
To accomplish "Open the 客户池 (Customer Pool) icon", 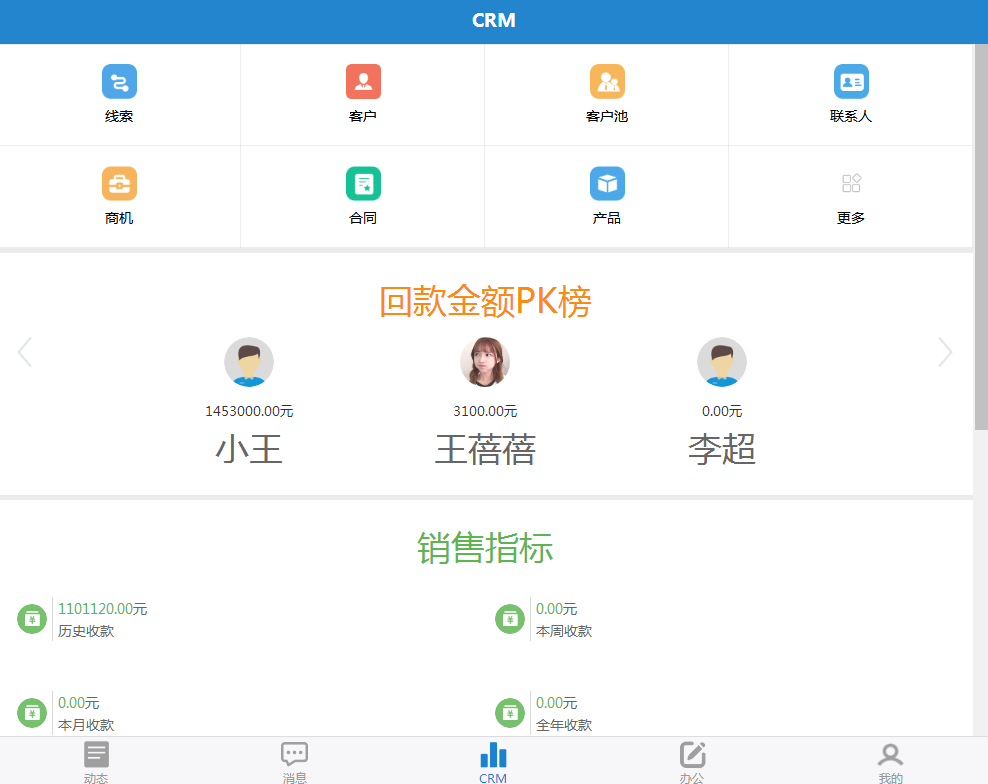I will point(607,82).
